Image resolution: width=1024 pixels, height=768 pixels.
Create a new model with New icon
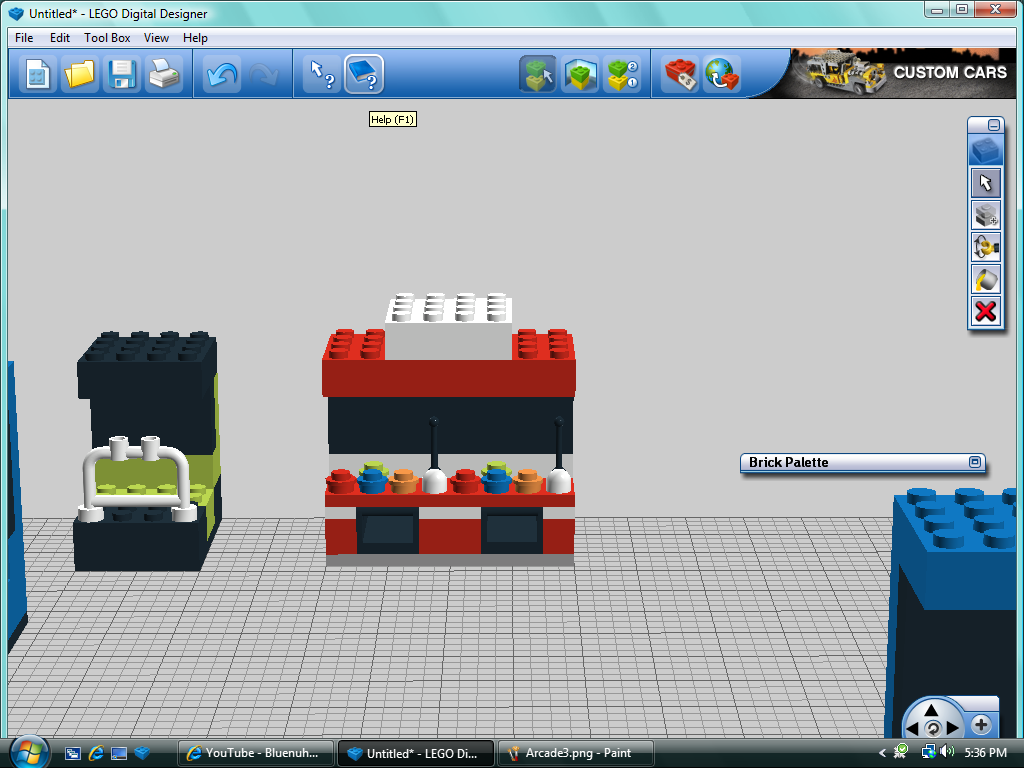[x=38, y=74]
